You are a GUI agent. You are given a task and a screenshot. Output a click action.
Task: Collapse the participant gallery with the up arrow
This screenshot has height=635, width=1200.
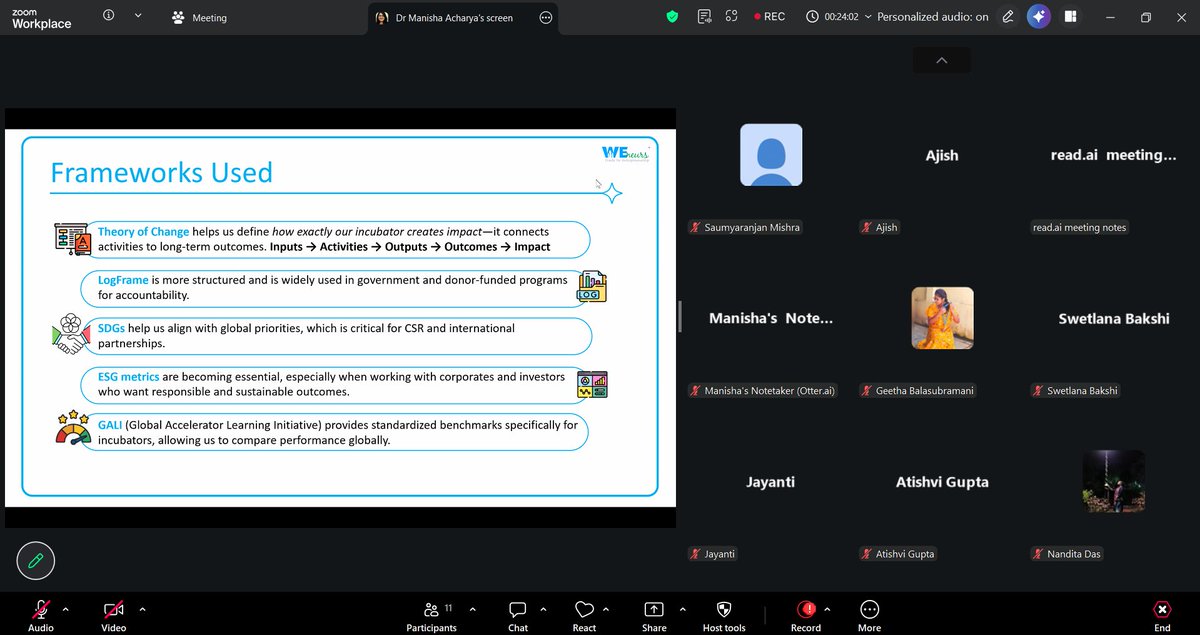(x=940, y=60)
